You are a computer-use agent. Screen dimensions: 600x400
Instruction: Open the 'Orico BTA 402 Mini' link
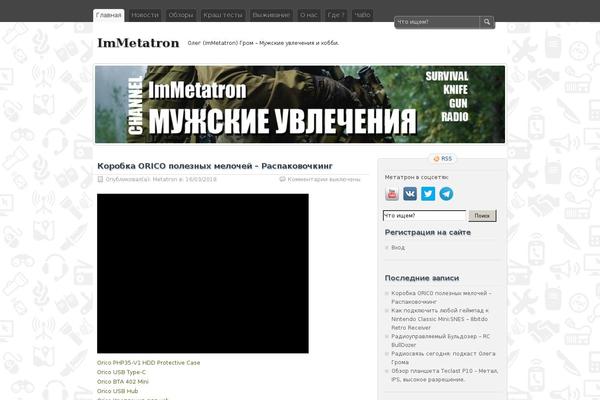coord(123,382)
